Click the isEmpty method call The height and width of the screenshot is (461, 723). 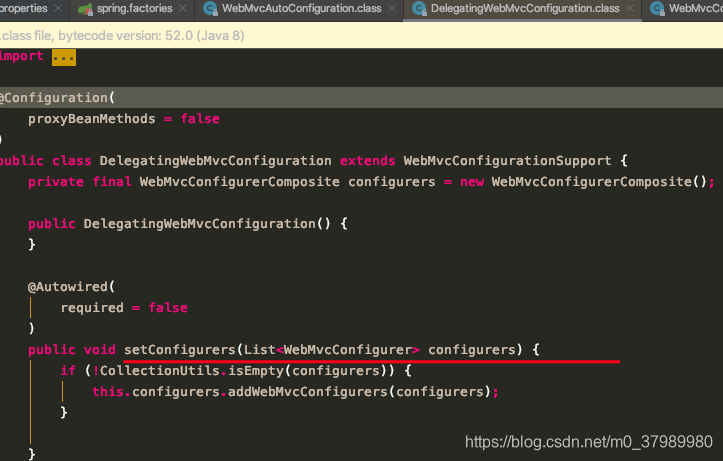click(255, 371)
